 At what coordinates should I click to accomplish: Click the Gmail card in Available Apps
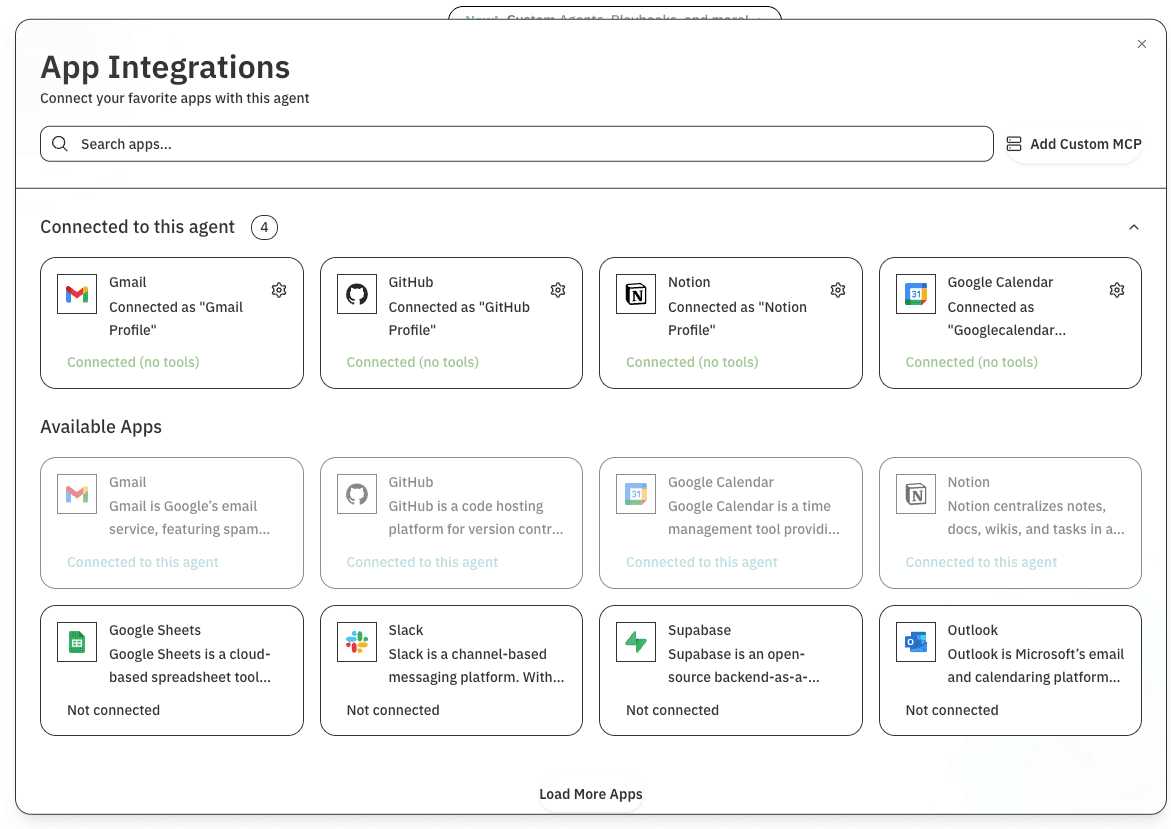(x=171, y=522)
